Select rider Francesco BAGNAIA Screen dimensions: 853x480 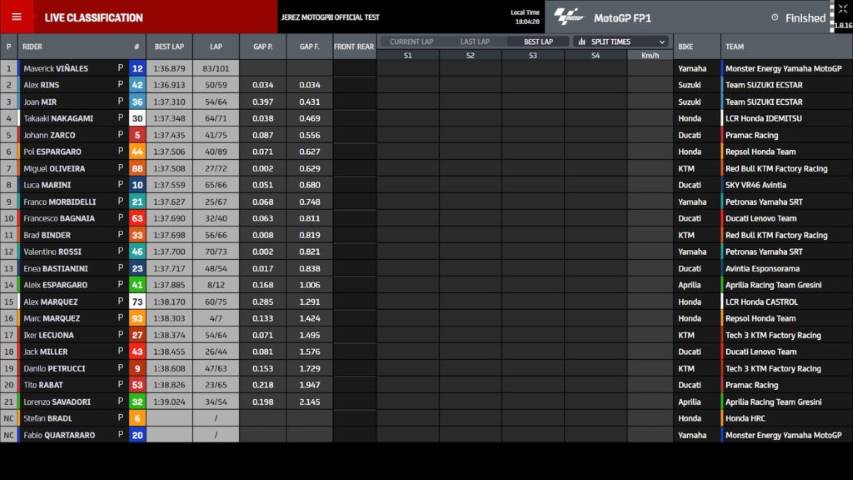tap(59, 218)
